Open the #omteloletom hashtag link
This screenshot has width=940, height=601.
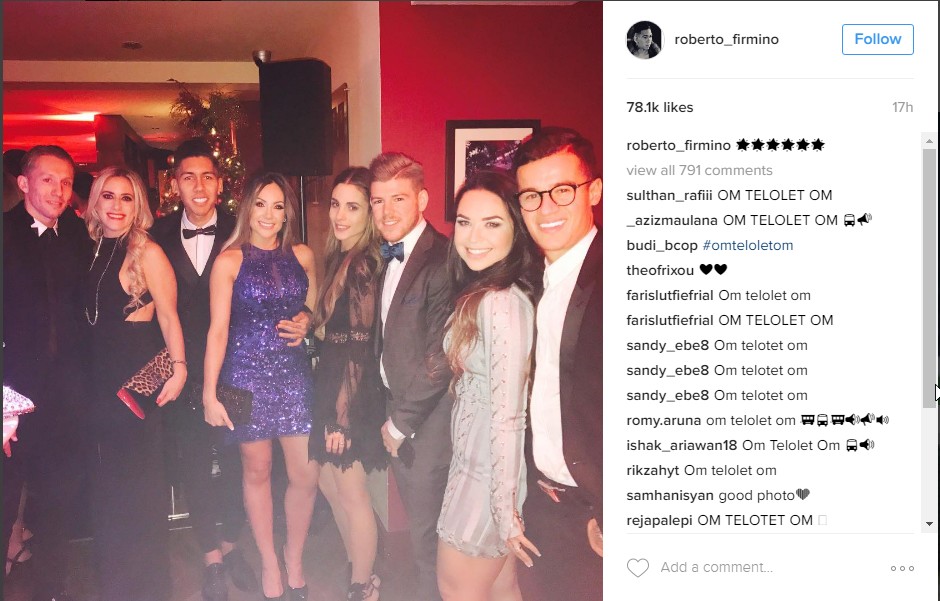click(x=748, y=245)
